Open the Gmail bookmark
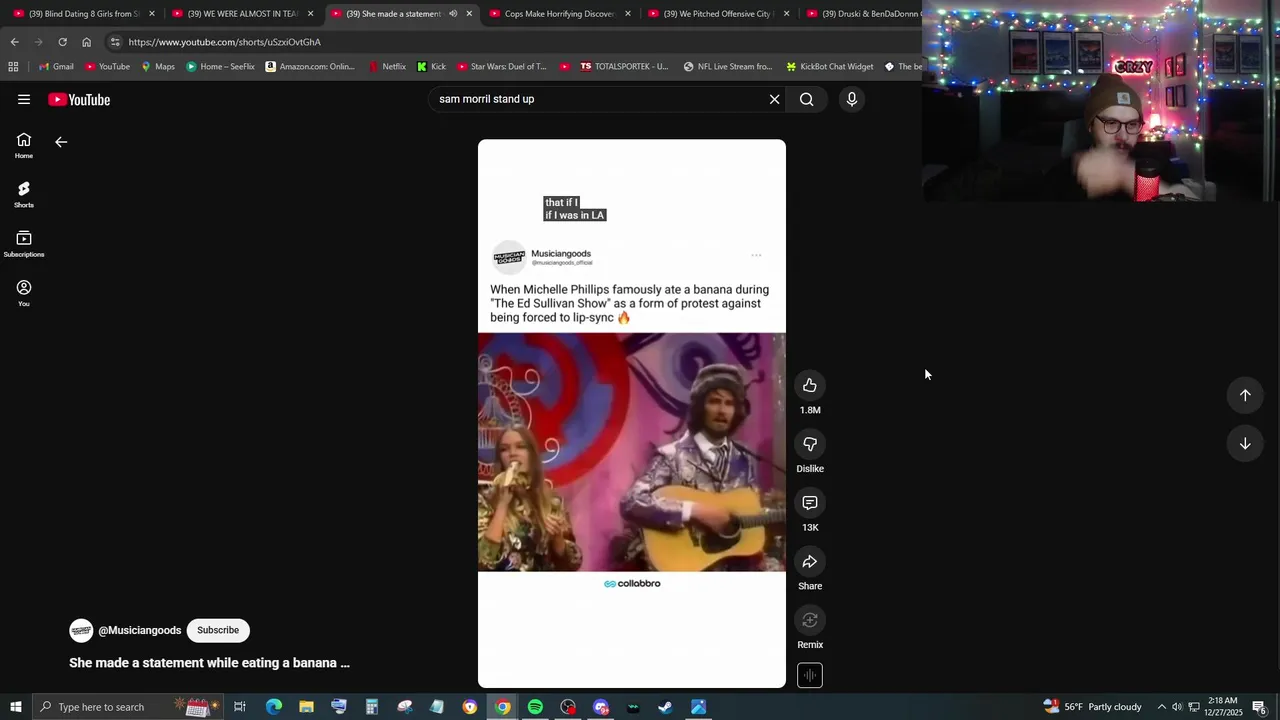1280x720 pixels. (x=55, y=67)
